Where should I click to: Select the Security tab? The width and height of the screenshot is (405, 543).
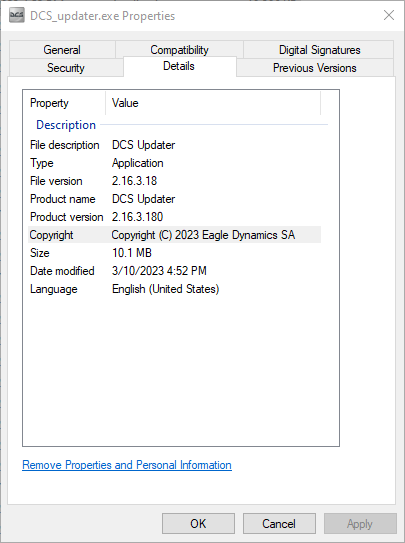[66, 68]
